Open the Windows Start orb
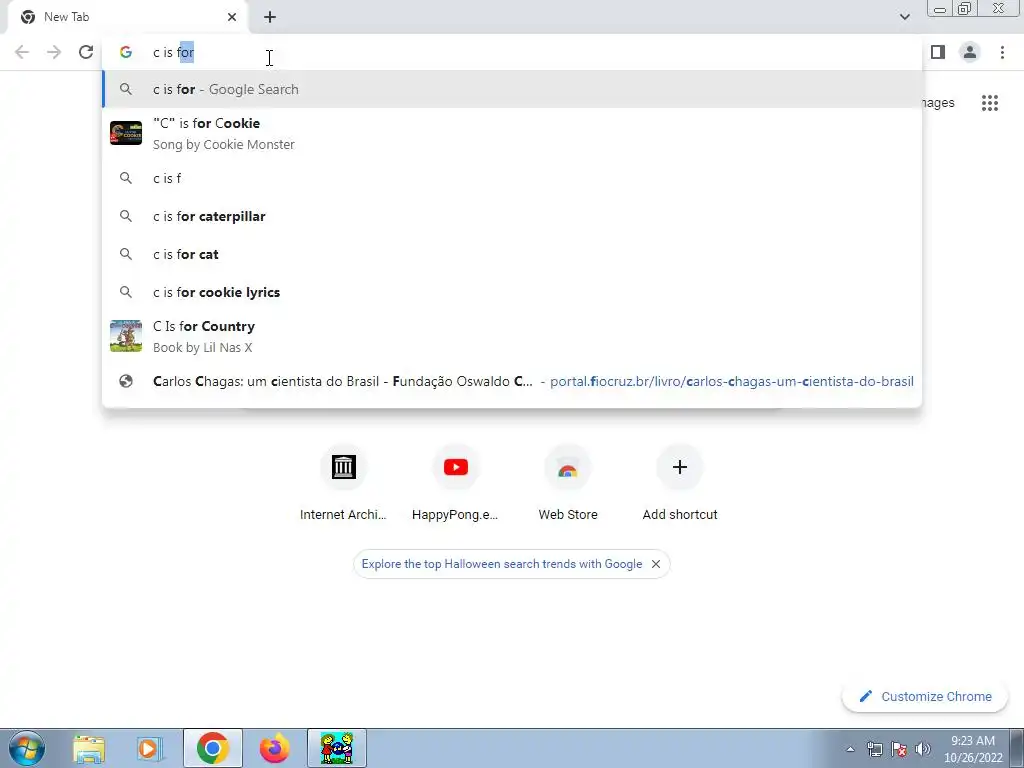Viewport: 1024px width, 768px height. [x=27, y=748]
